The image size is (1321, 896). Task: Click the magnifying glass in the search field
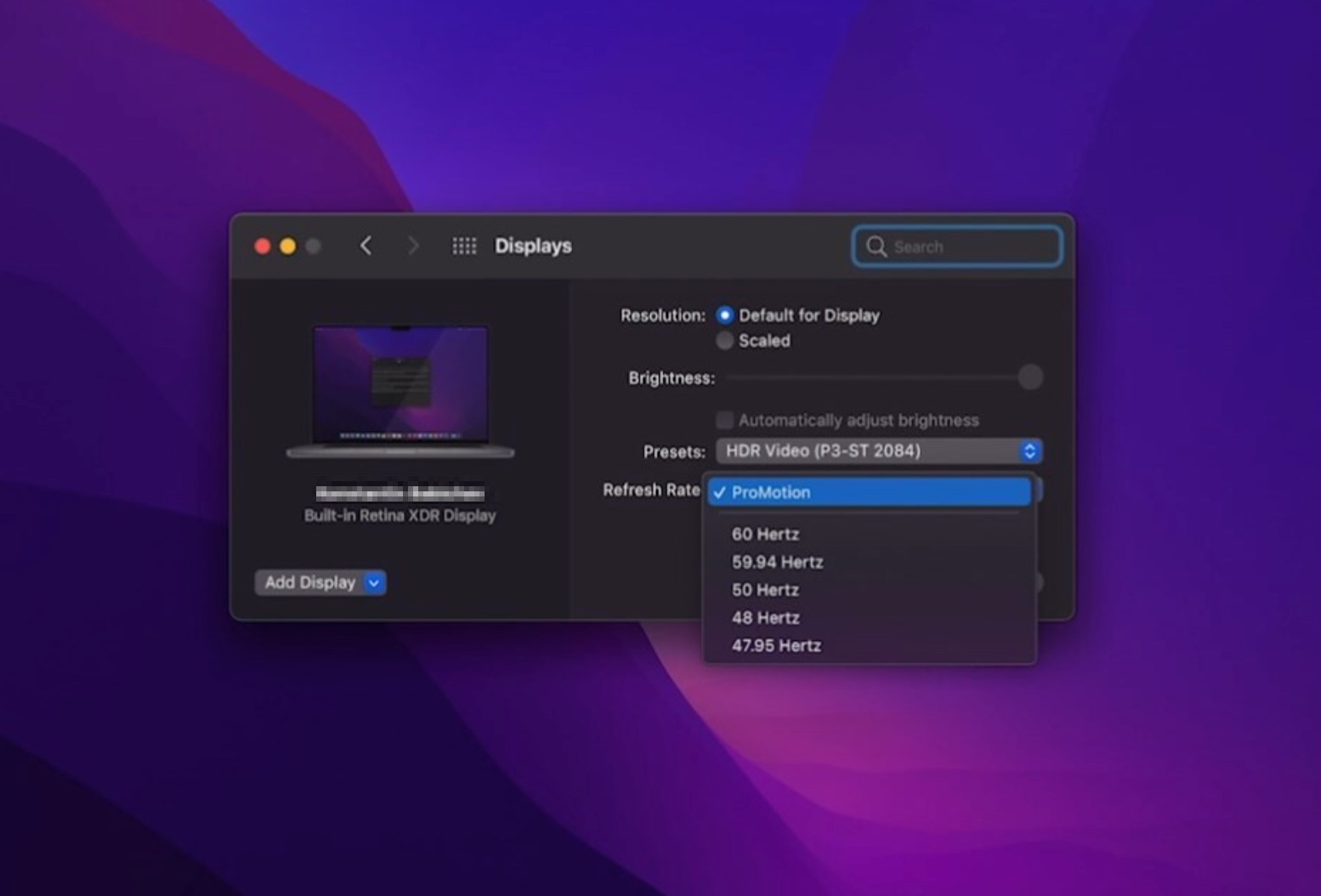[x=876, y=247]
